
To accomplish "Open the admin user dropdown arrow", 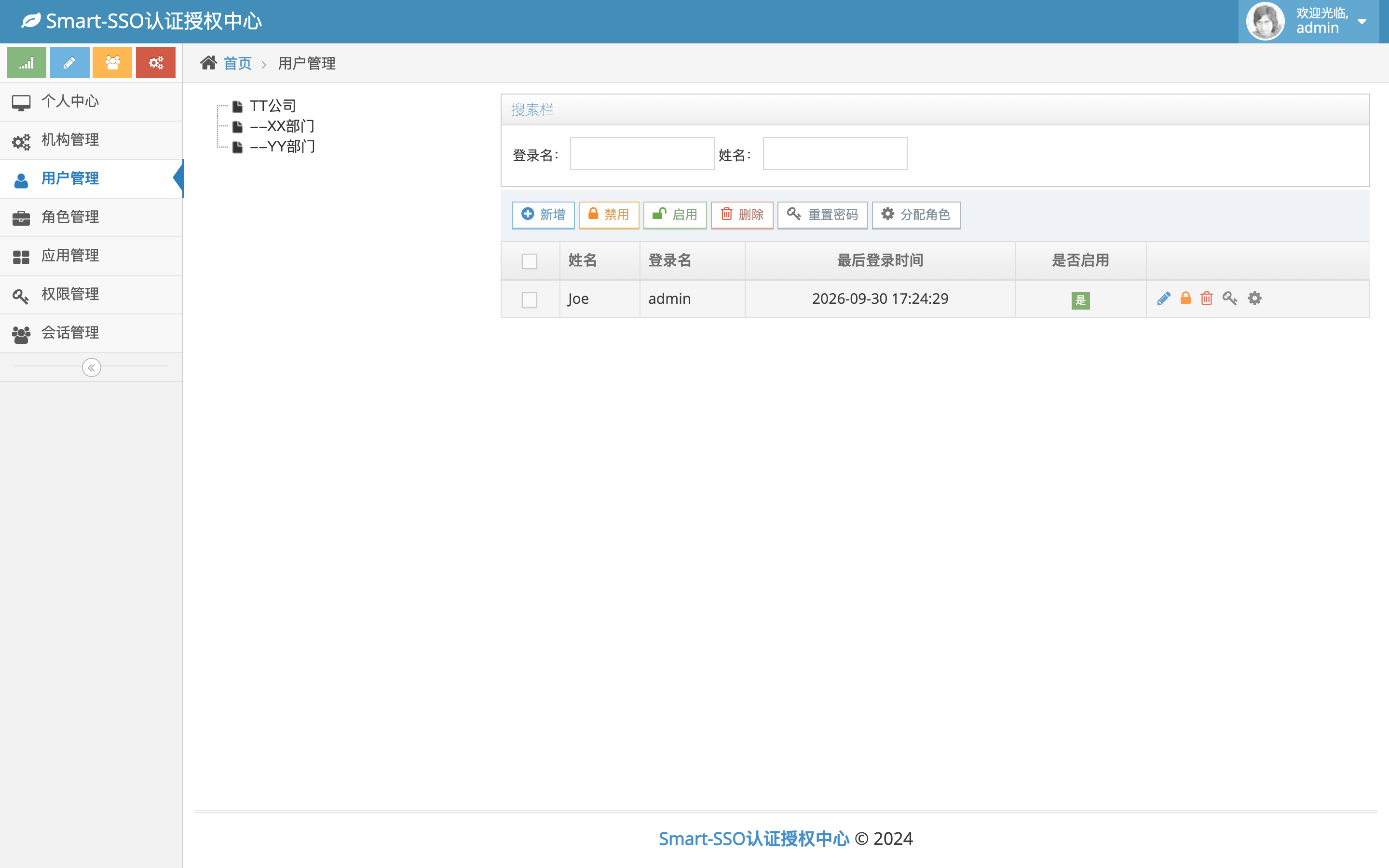I will (x=1362, y=22).
